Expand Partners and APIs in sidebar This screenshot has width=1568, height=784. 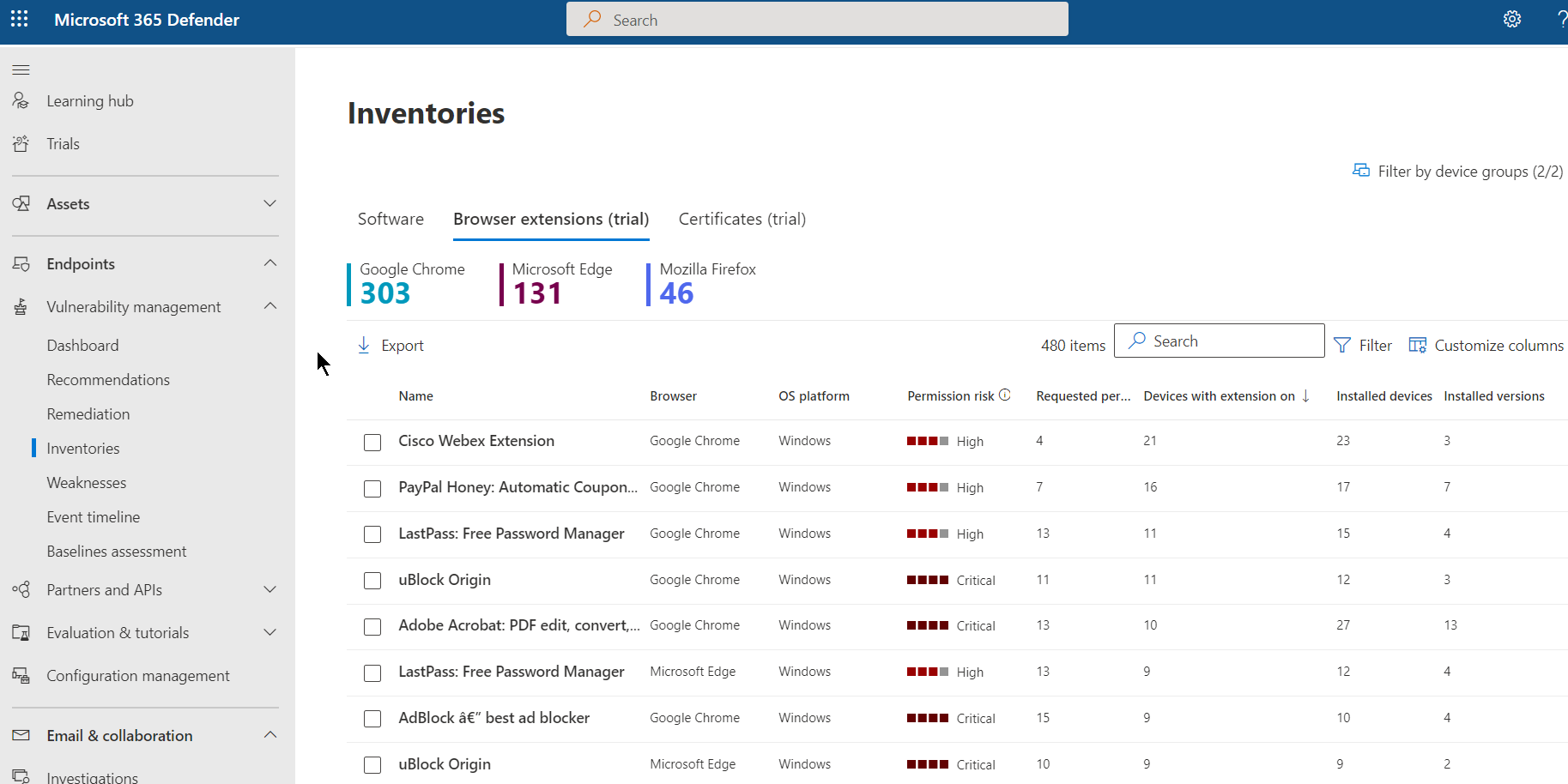pyautogui.click(x=269, y=589)
